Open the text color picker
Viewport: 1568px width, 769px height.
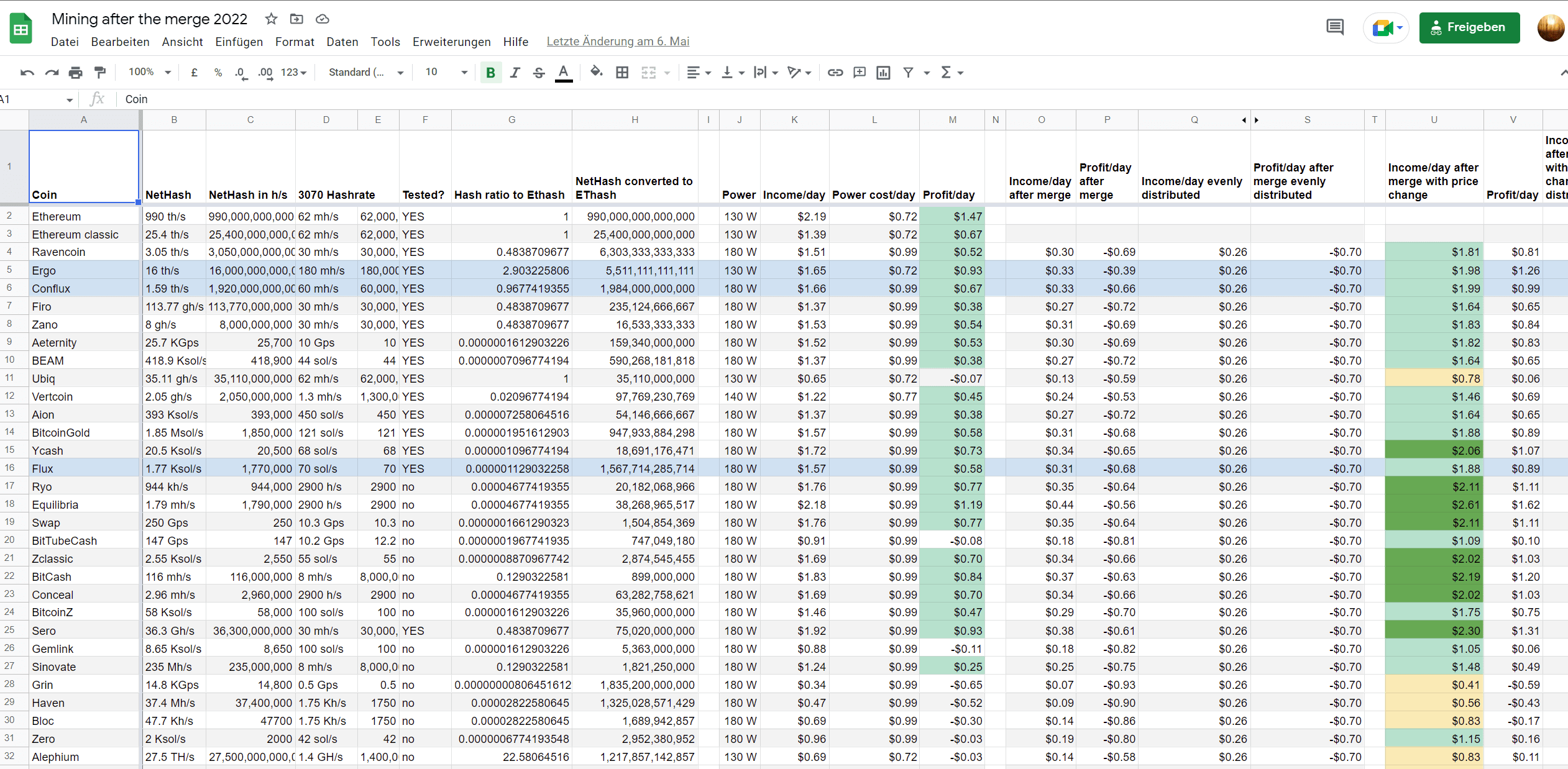pos(563,73)
